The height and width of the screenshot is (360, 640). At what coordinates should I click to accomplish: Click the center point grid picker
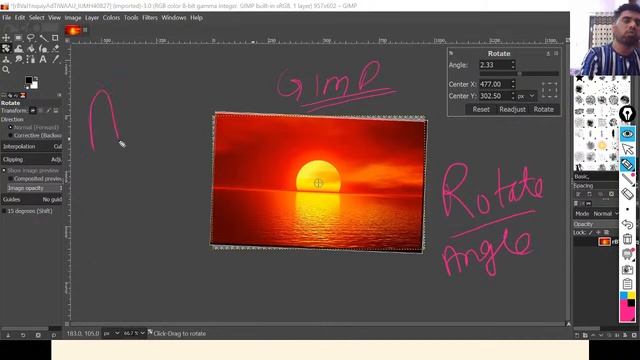pos(549,90)
